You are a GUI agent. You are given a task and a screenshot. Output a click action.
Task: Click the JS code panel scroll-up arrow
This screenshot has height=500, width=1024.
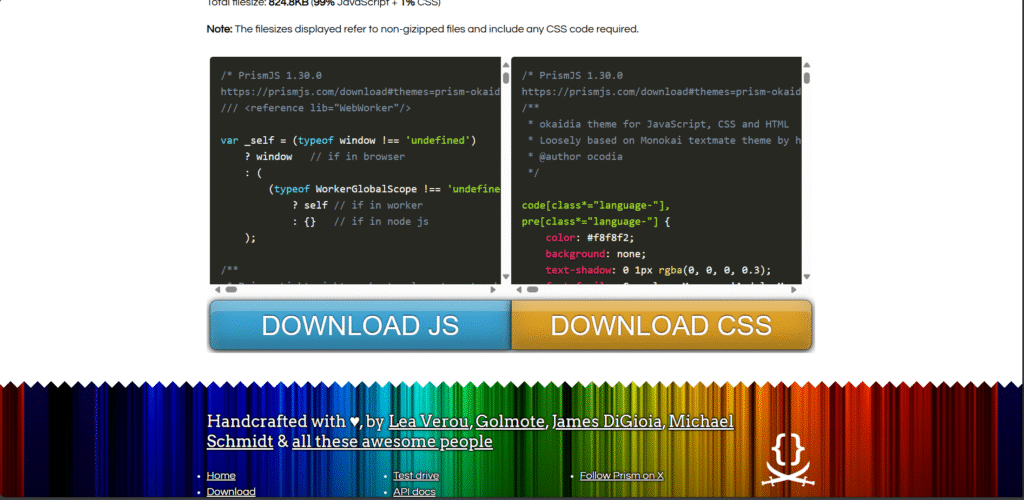pos(506,64)
